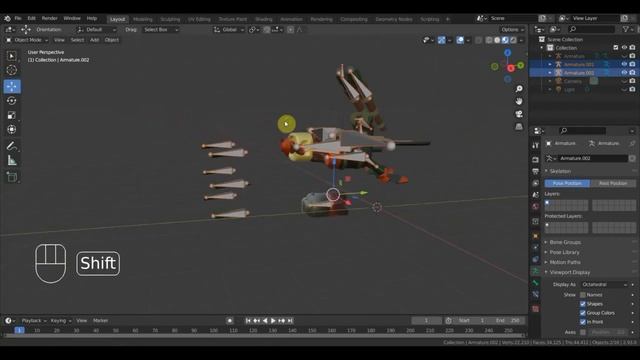Toggle visibility eye for Armature.001
Viewport: 640px width, 360px height.
(x=624, y=64)
